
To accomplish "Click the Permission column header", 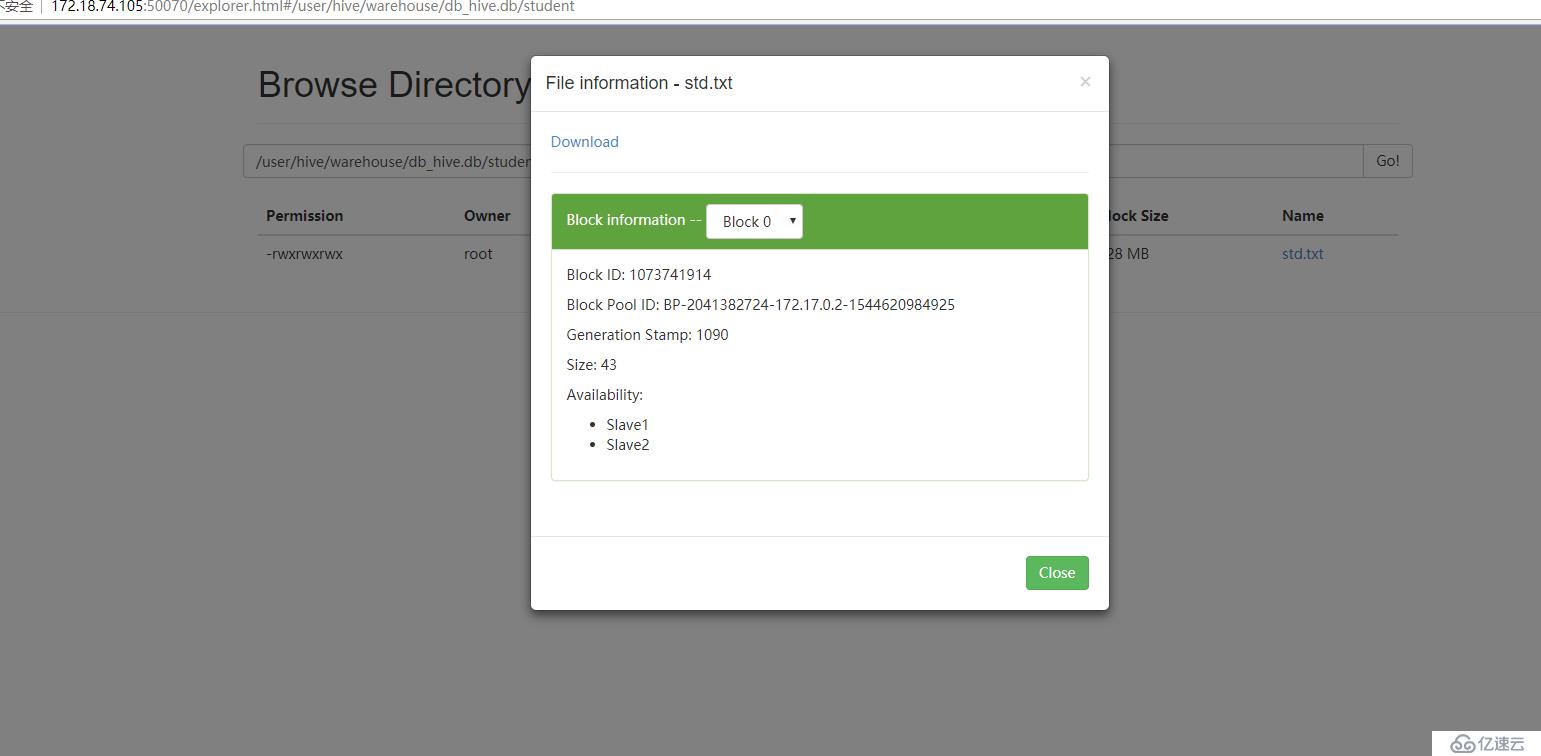I will coord(304,216).
